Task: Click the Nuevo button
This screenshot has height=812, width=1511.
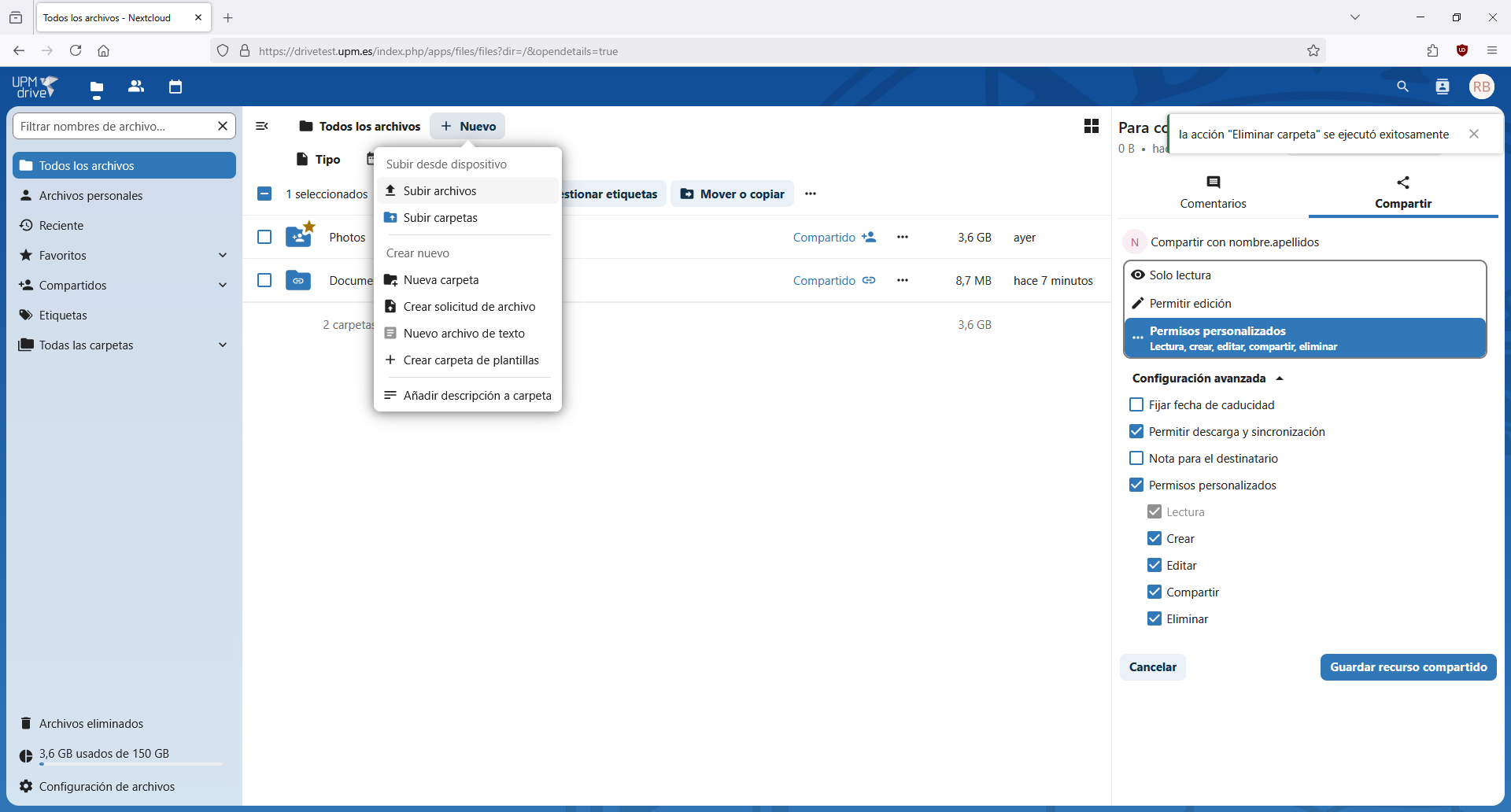Action: pyautogui.click(x=467, y=126)
